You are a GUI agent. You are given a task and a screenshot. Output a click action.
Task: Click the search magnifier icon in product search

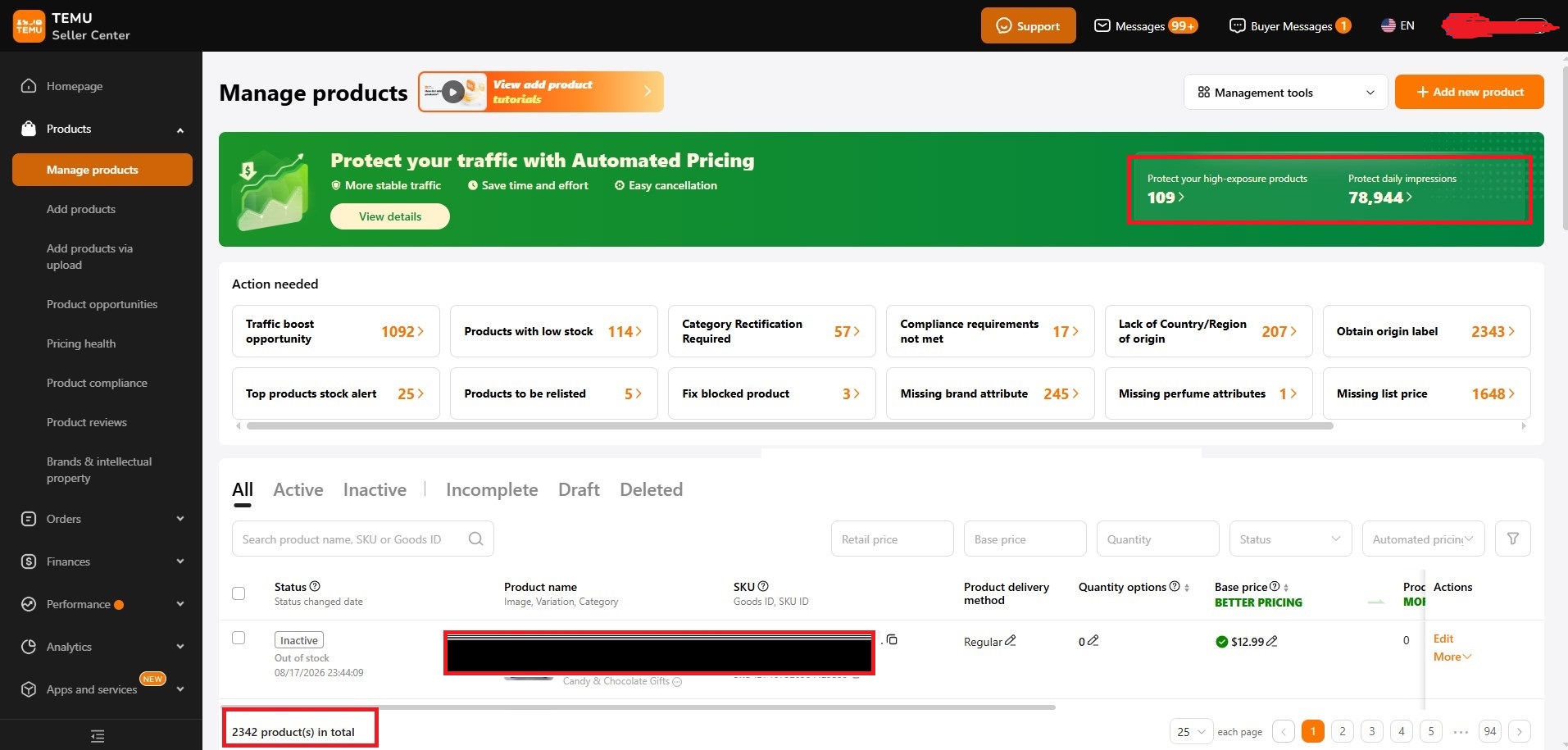point(475,539)
